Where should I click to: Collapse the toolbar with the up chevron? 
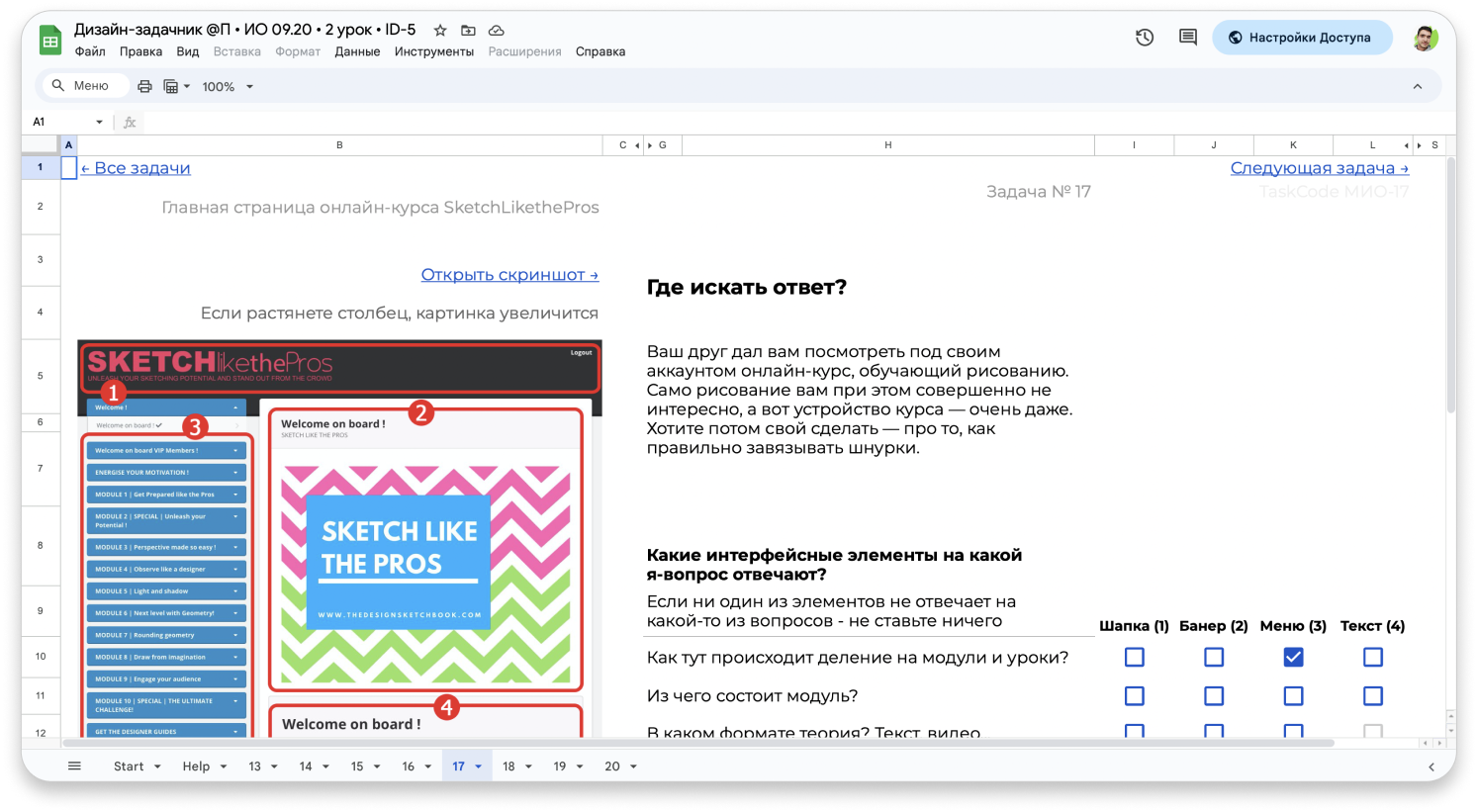(x=1418, y=86)
